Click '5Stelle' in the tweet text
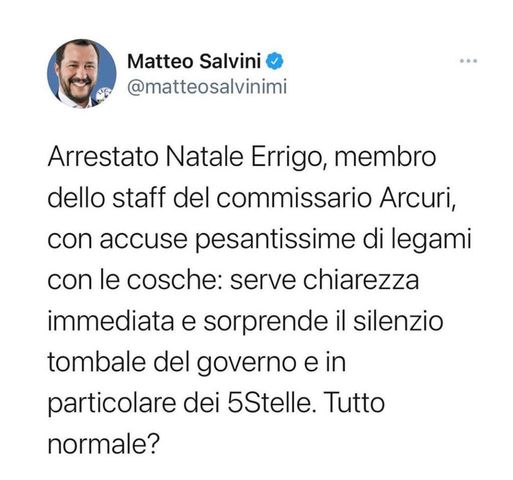 tap(270, 403)
